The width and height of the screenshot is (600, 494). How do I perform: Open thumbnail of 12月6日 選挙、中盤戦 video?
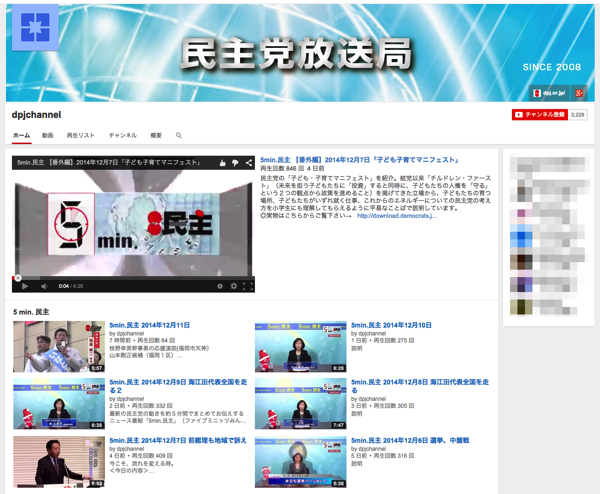coord(301,462)
